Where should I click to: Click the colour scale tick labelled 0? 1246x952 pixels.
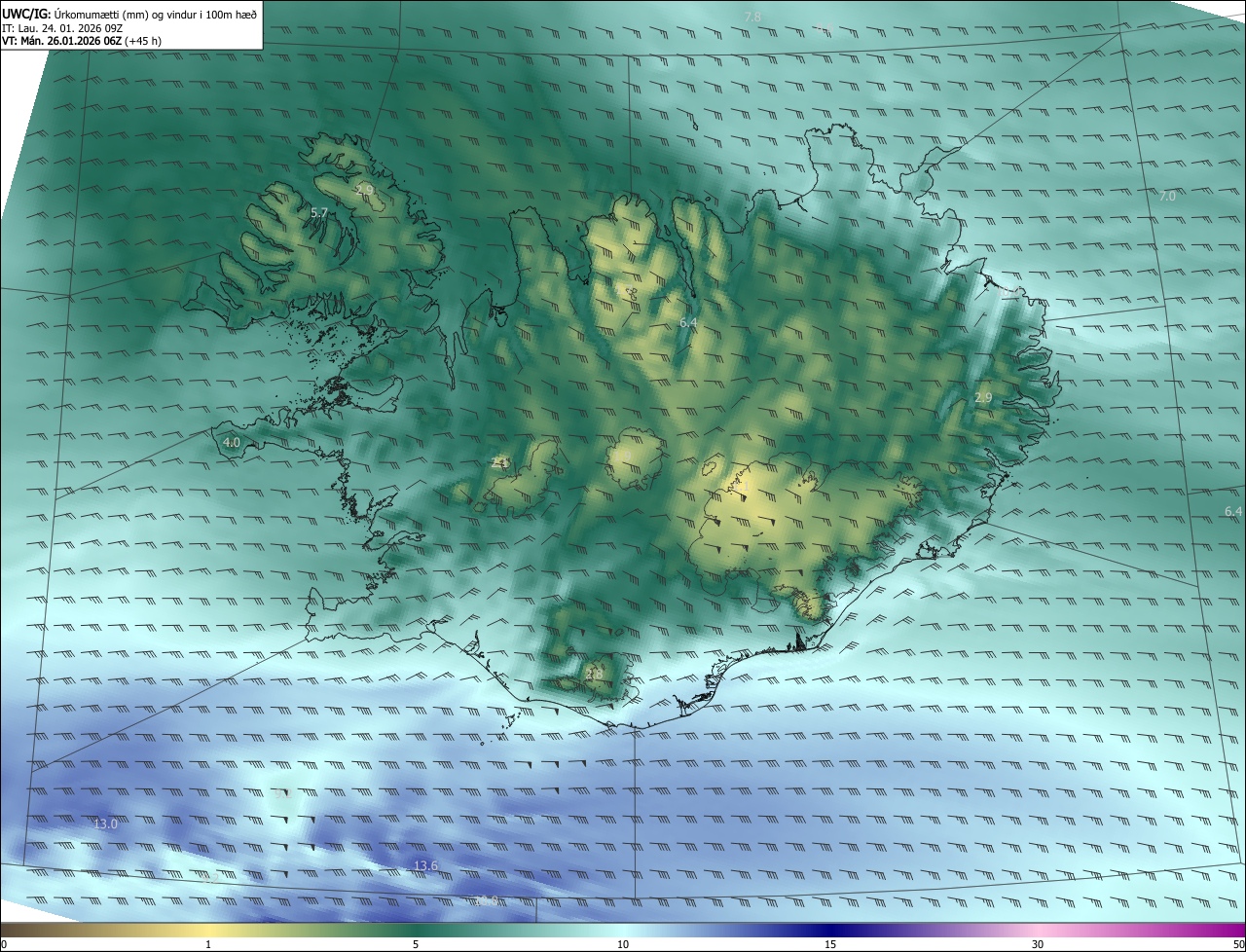(4, 944)
